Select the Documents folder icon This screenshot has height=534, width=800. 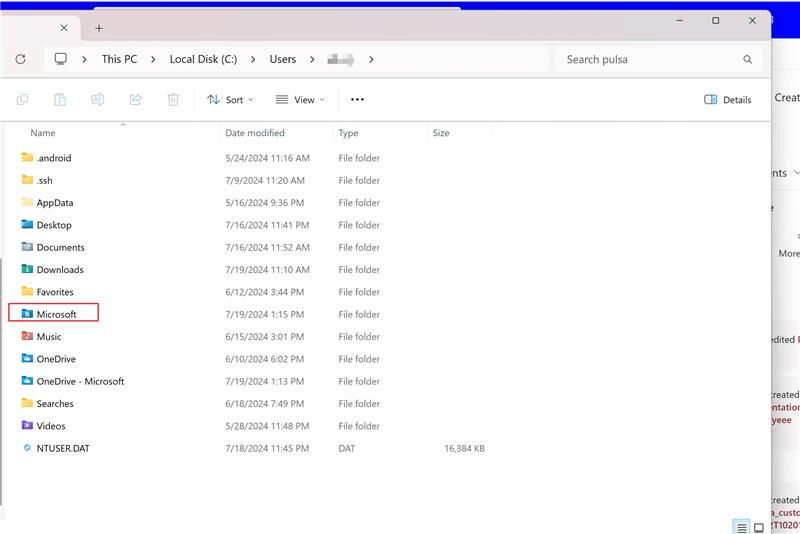28,247
